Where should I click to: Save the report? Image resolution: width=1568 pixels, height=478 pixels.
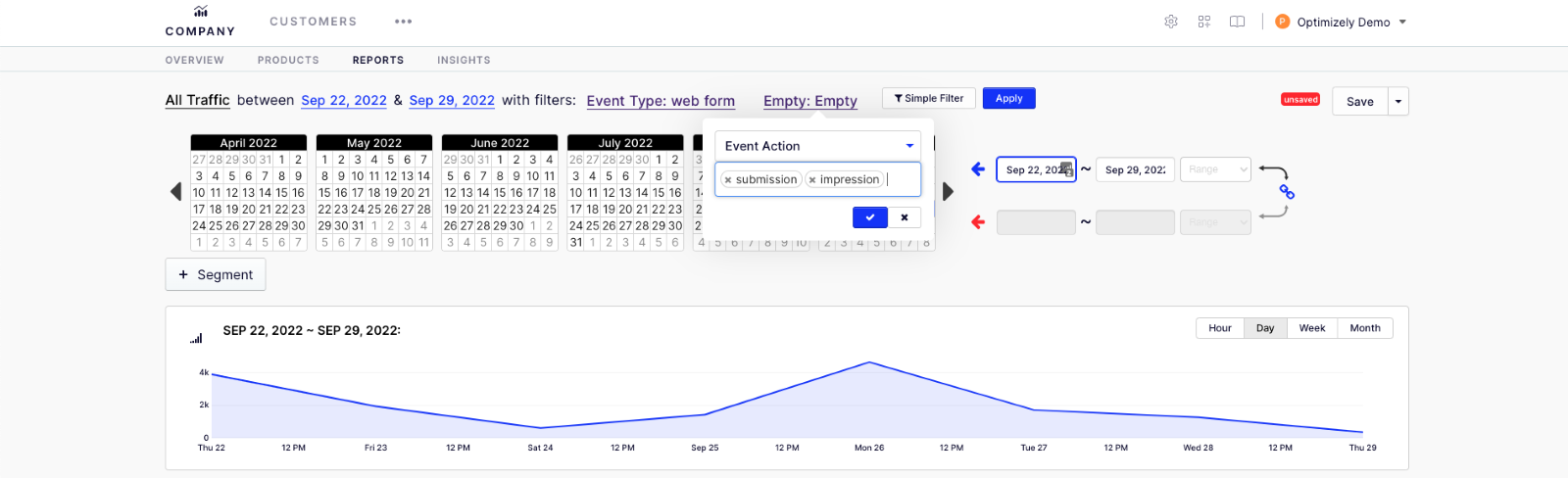pyautogui.click(x=1359, y=101)
